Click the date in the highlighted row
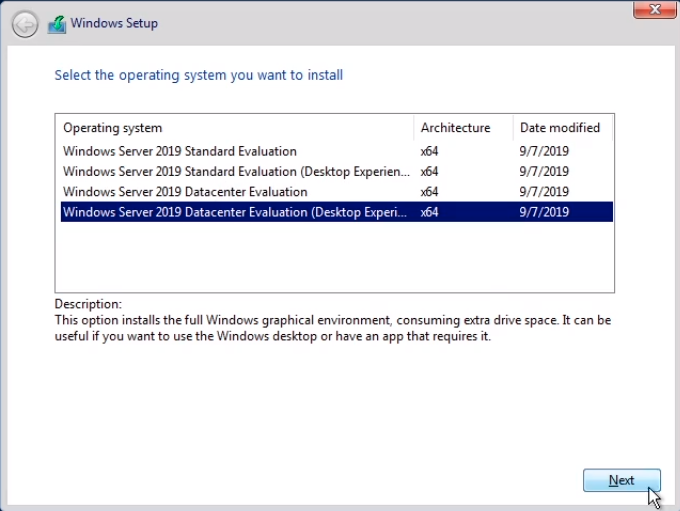The image size is (680, 511). (544, 212)
